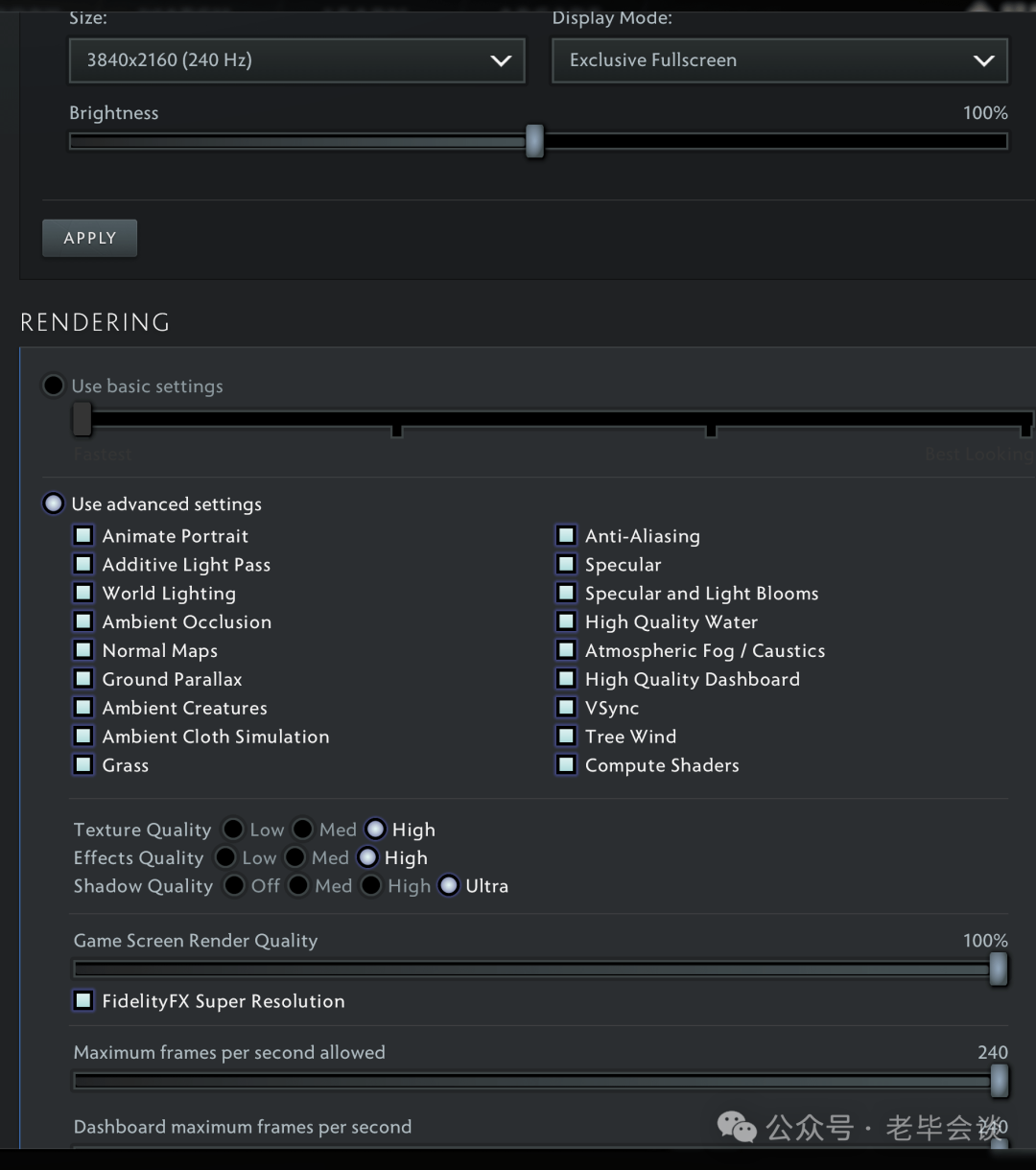Click the Maximum frames per second slider handle
The height and width of the screenshot is (1170, 1036).
point(999,1081)
